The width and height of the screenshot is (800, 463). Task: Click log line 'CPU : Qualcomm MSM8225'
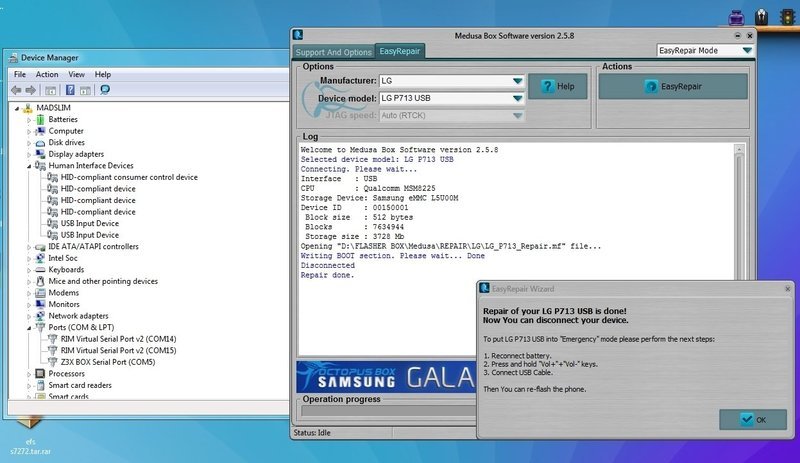pos(368,188)
